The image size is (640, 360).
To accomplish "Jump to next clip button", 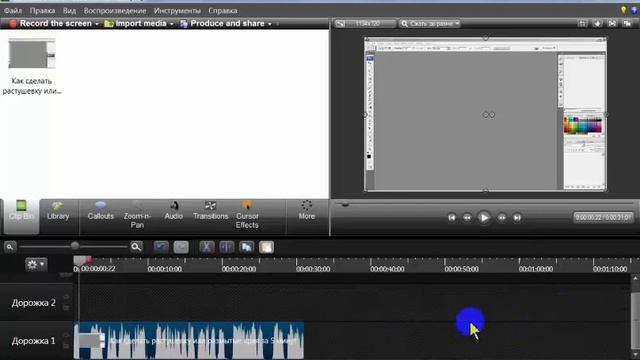I will [x=517, y=218].
